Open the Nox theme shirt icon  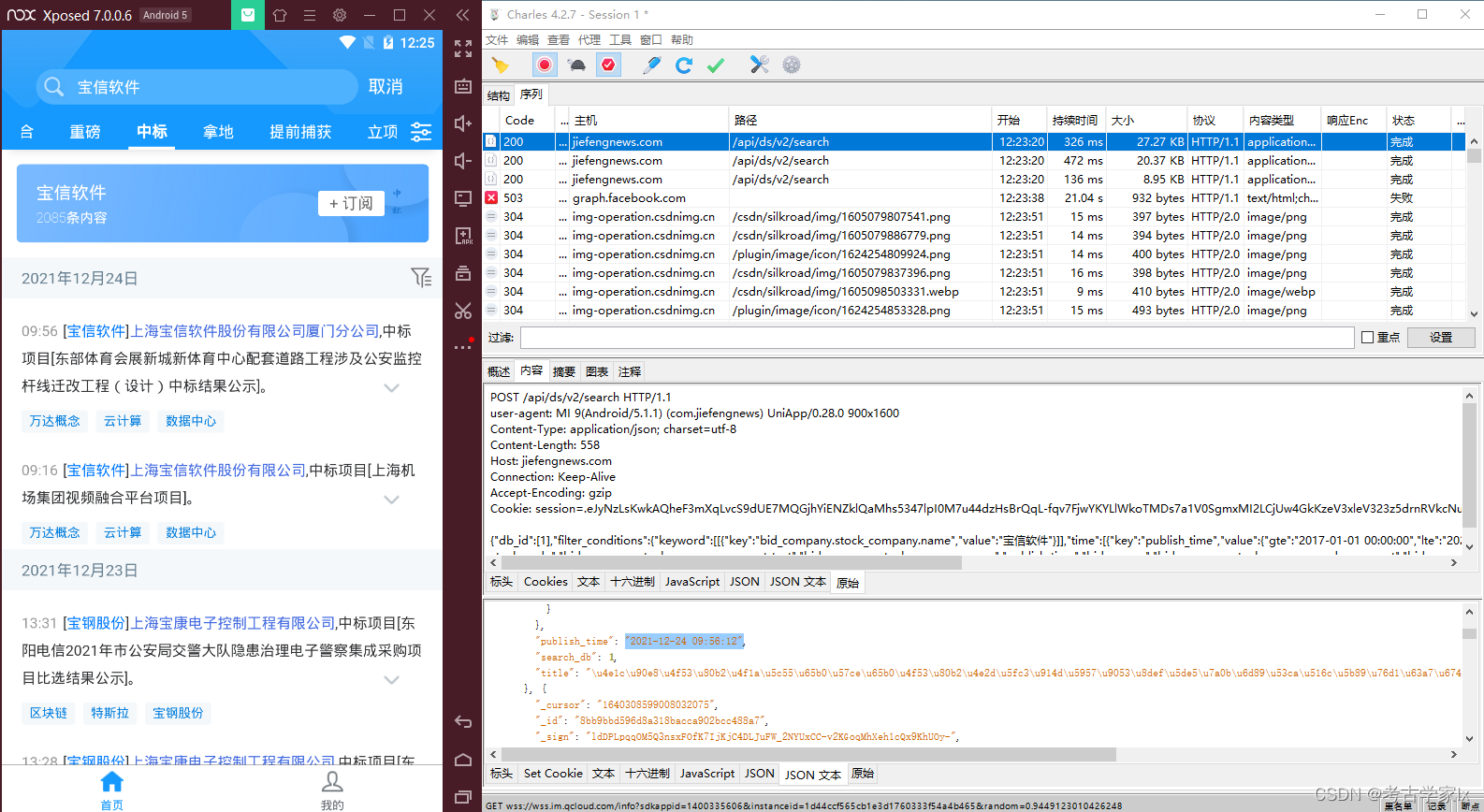tap(280, 15)
